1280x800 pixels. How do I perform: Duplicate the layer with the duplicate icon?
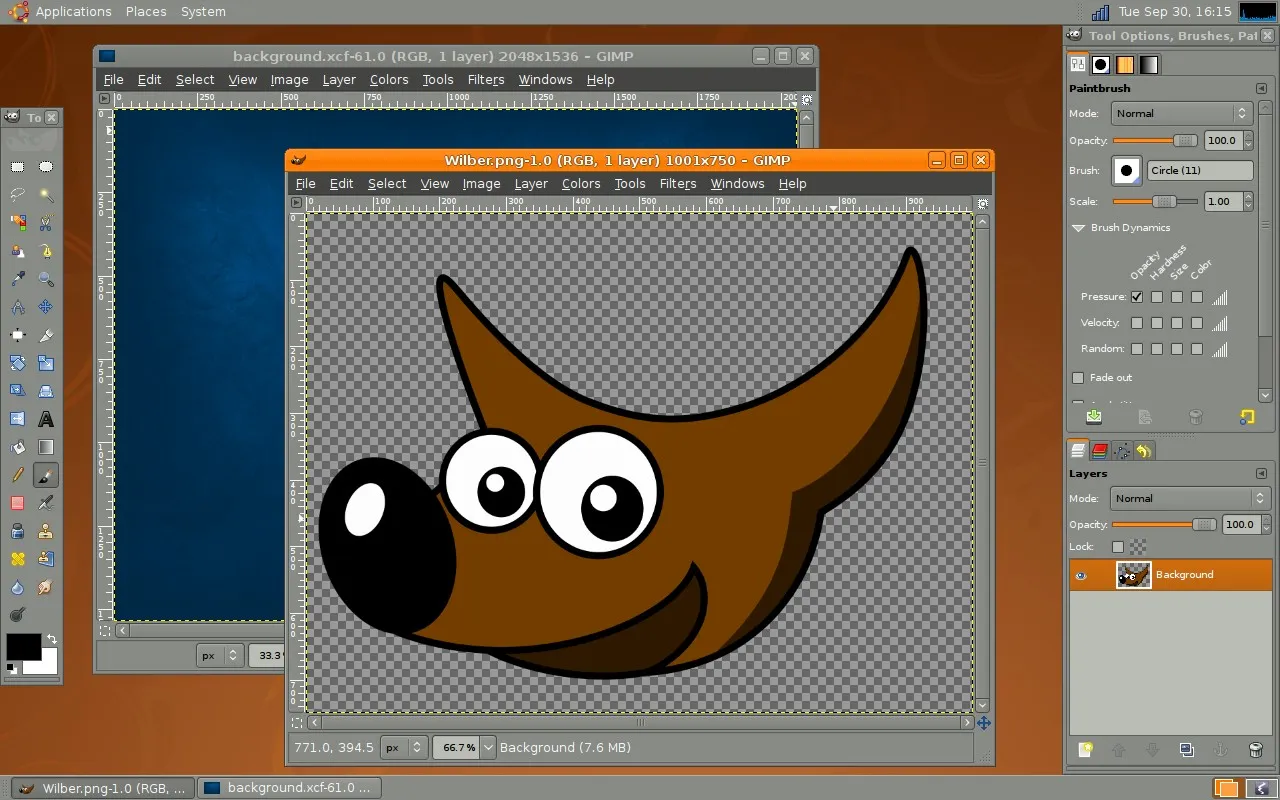pyautogui.click(x=1187, y=750)
